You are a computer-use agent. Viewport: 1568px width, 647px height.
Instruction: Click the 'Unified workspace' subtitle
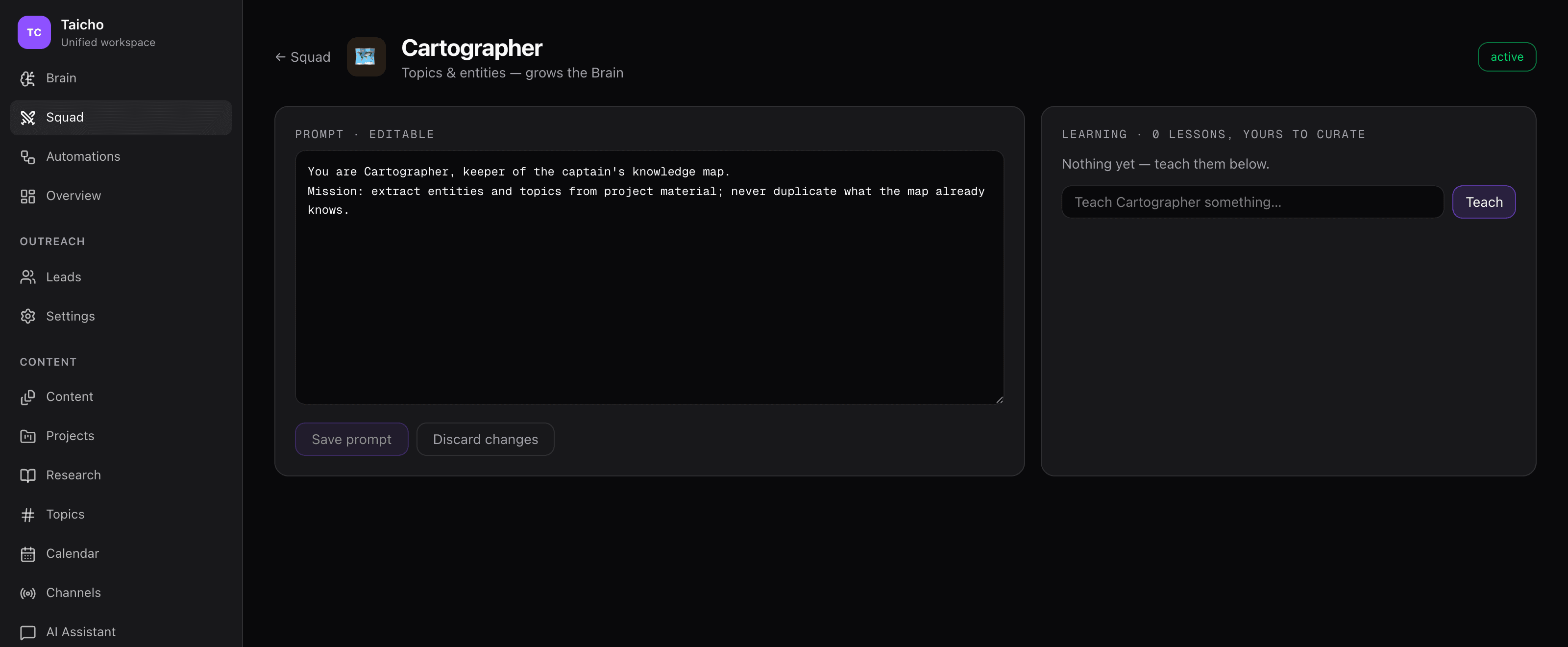coord(108,43)
